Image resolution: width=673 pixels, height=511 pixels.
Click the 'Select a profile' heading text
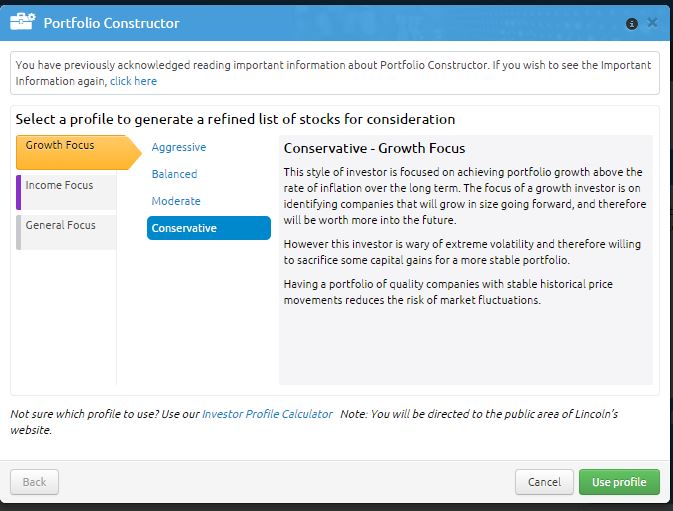click(x=235, y=119)
